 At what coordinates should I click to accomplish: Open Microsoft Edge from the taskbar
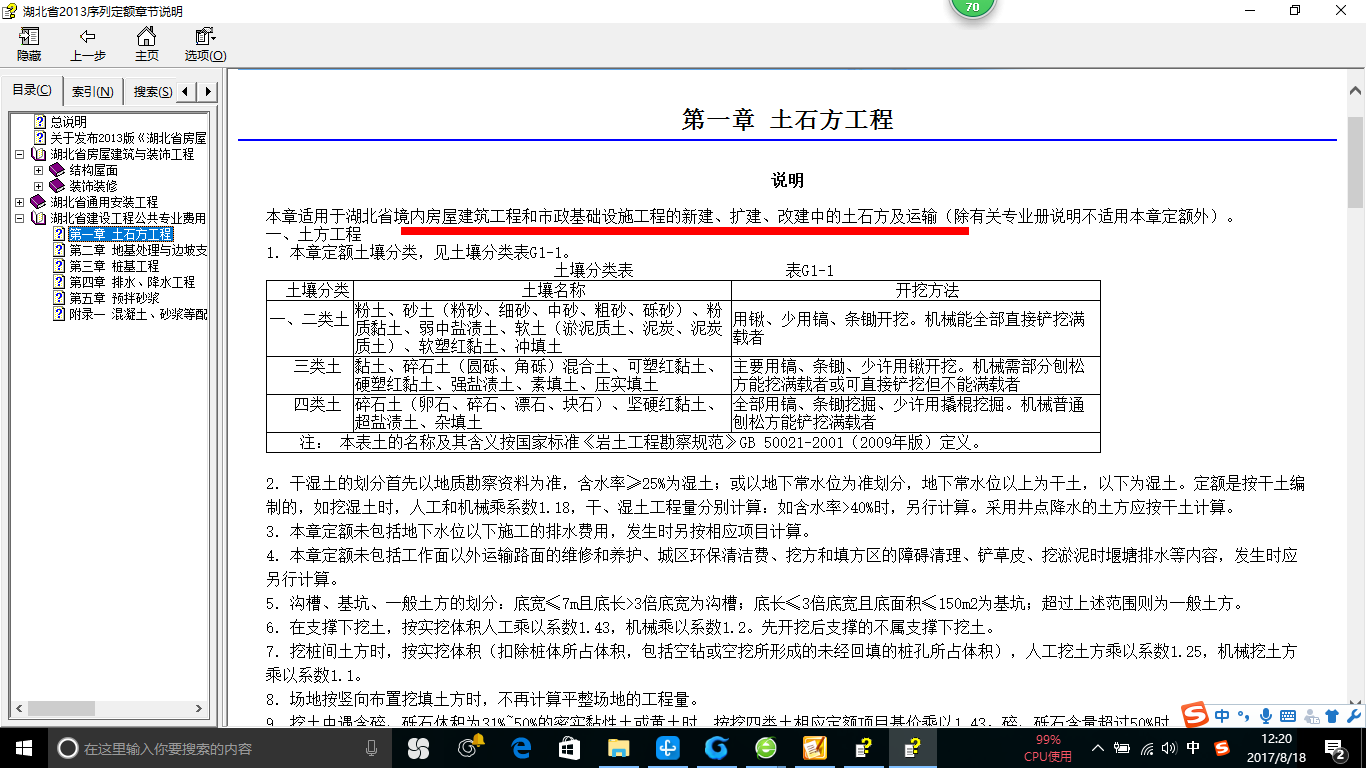coord(520,748)
